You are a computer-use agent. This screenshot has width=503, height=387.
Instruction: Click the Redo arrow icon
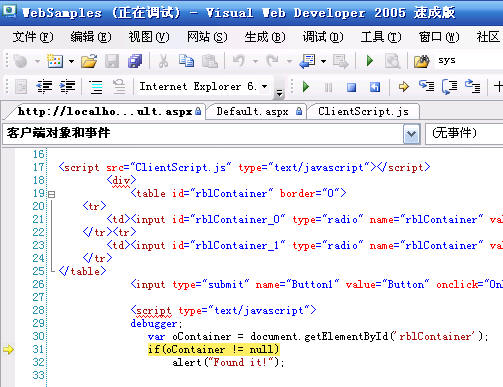(x=273, y=61)
